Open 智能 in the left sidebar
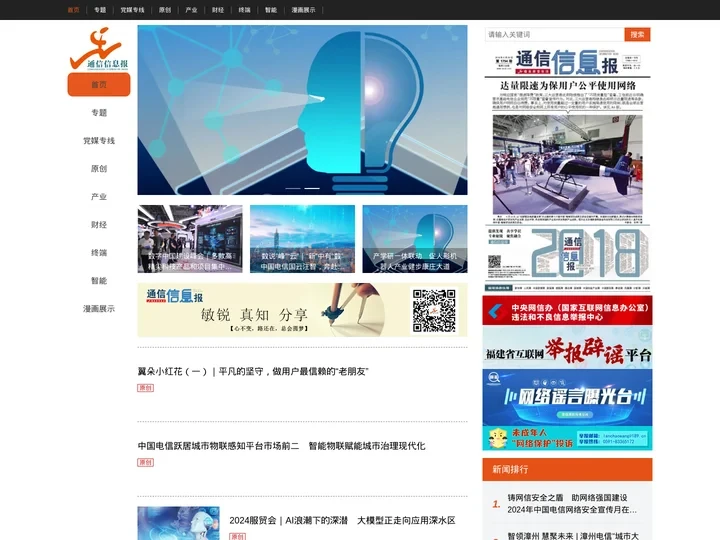This screenshot has width=720, height=540. 99,281
